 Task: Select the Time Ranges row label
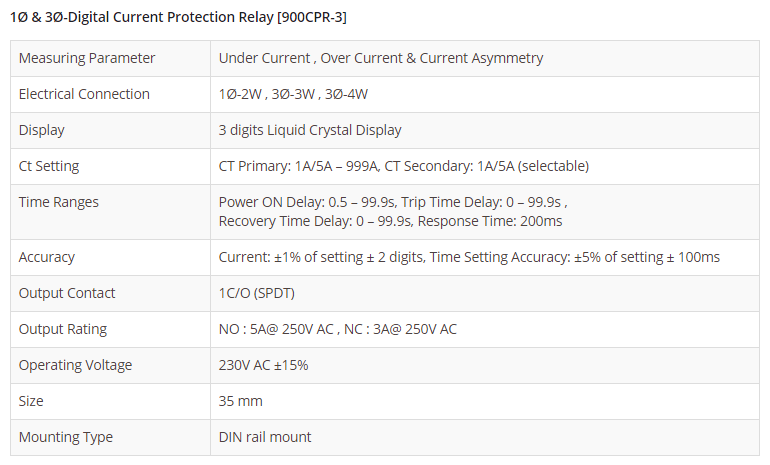click(x=59, y=202)
